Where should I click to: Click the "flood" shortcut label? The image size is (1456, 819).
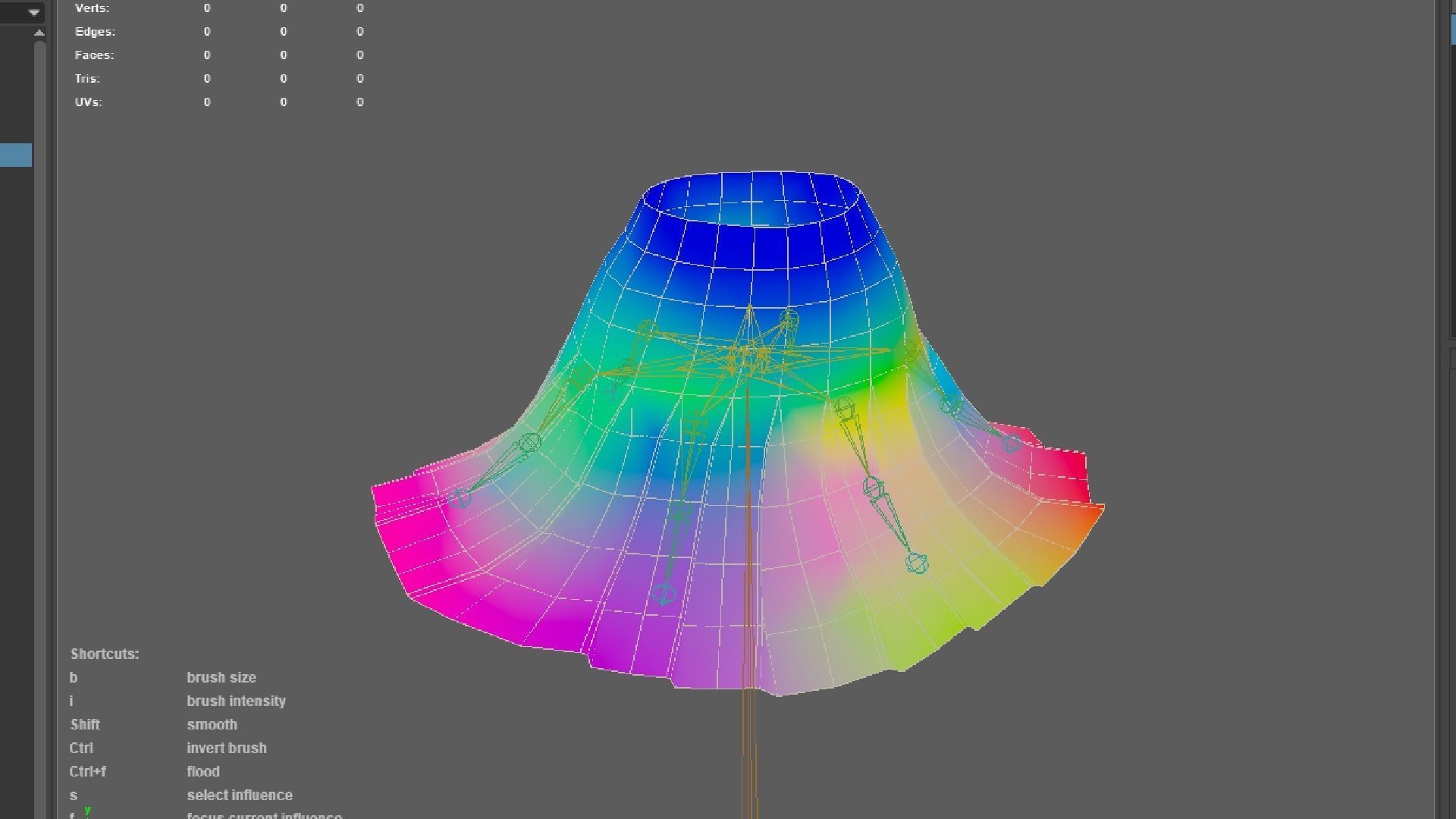(203, 771)
